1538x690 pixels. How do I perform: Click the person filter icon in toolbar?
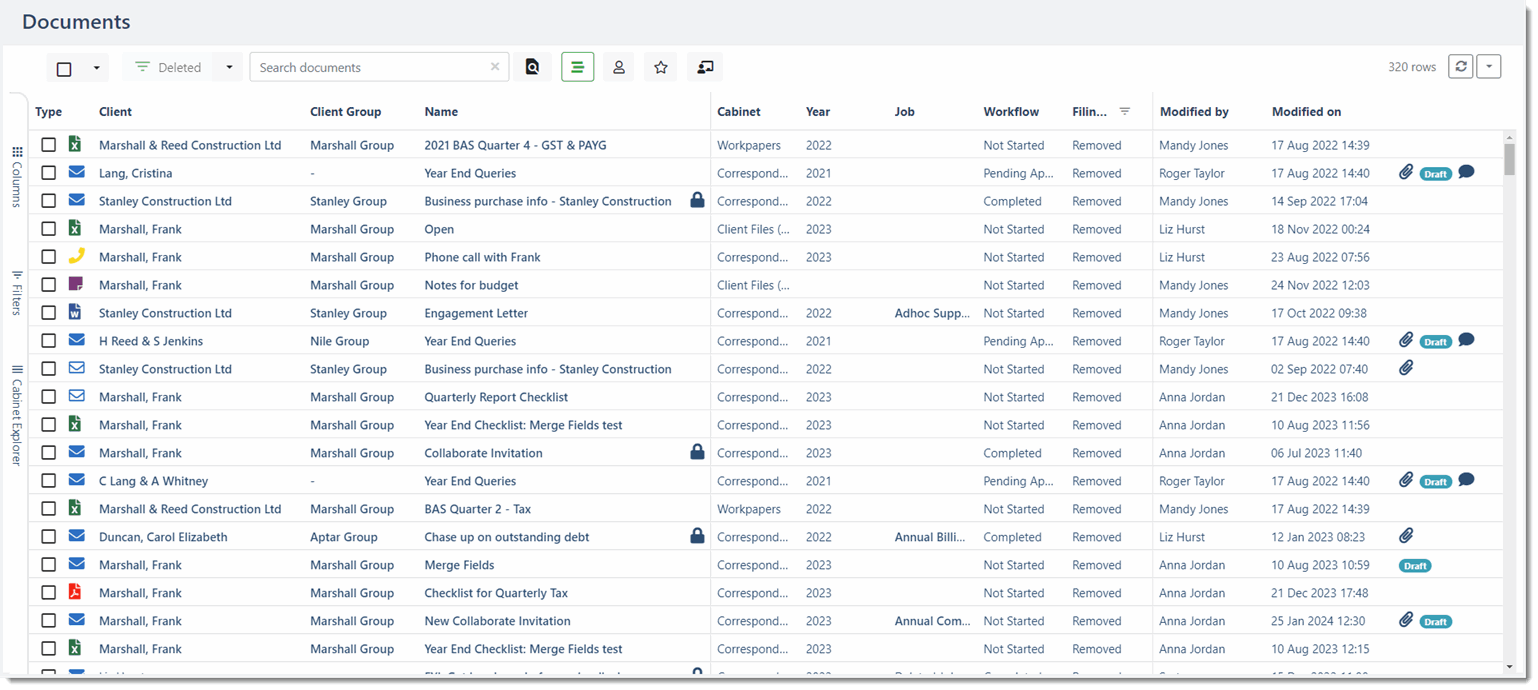click(x=619, y=67)
